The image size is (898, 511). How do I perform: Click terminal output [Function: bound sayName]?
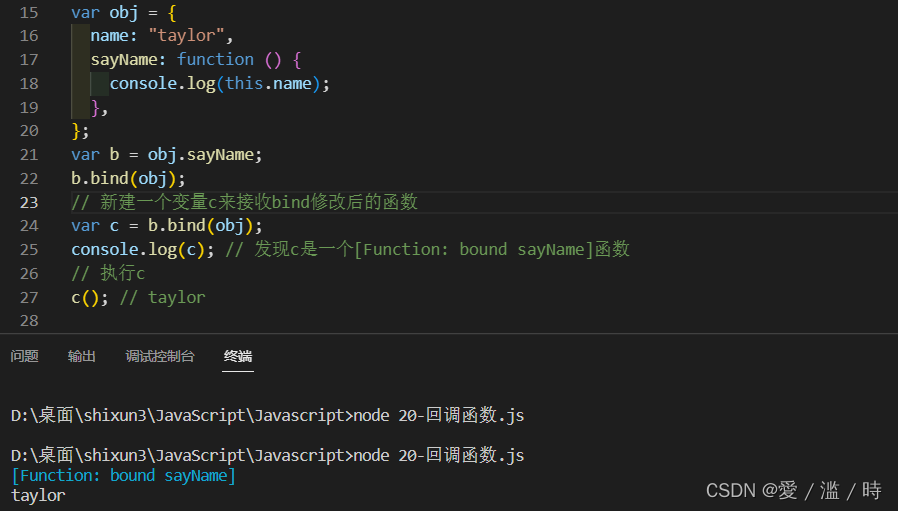[x=124, y=475]
